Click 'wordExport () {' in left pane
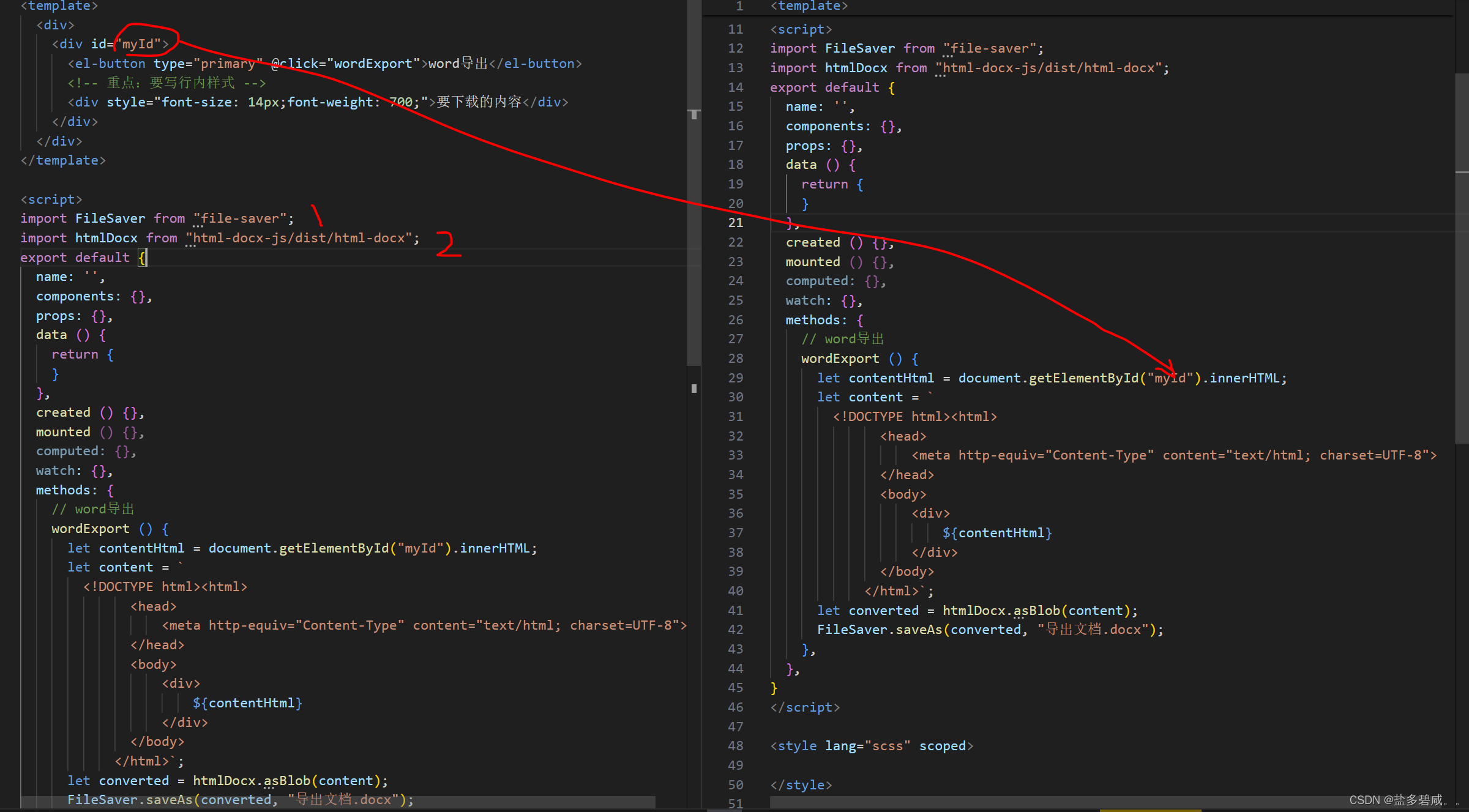The width and height of the screenshot is (1469, 812). [x=110, y=529]
